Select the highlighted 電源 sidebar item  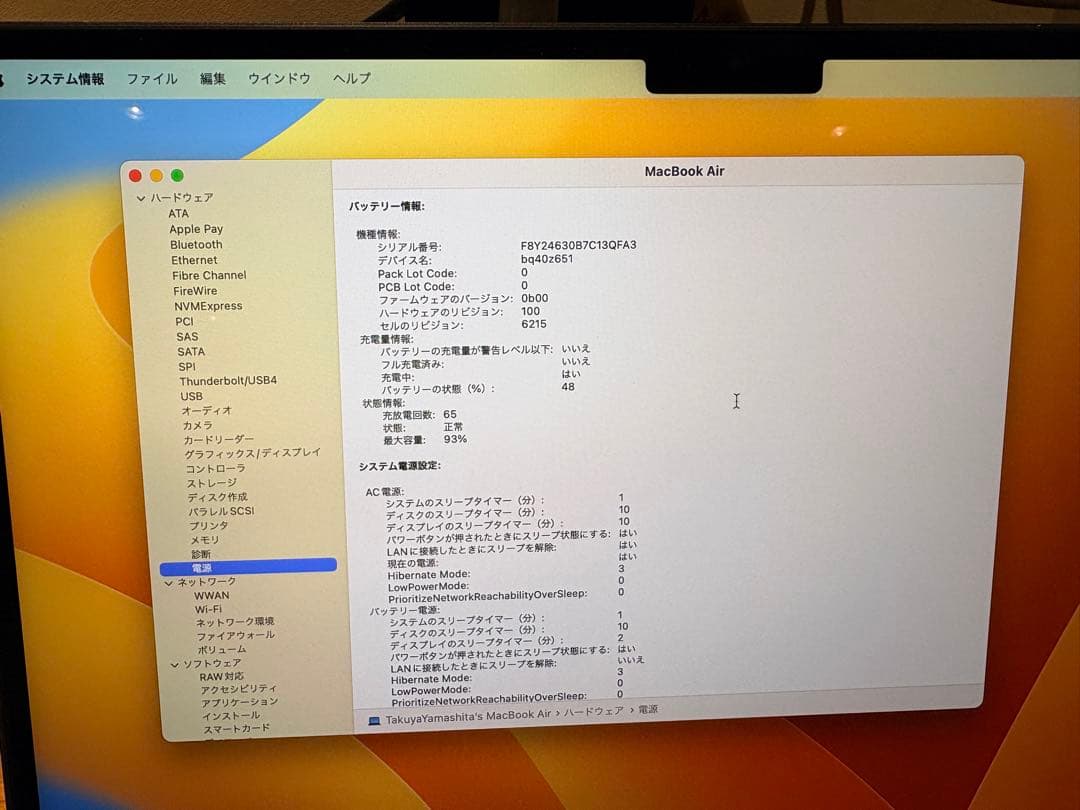click(x=248, y=567)
